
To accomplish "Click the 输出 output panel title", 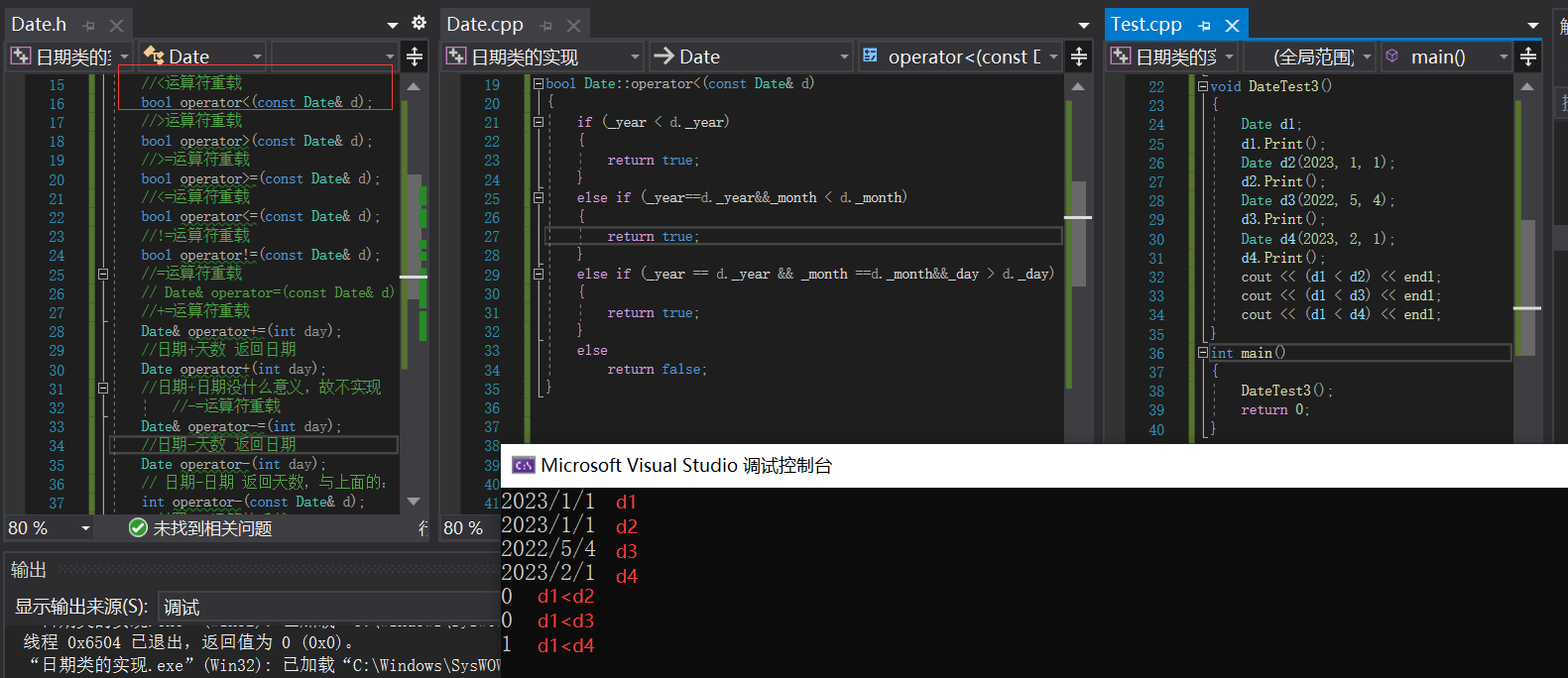I will 29,570.
